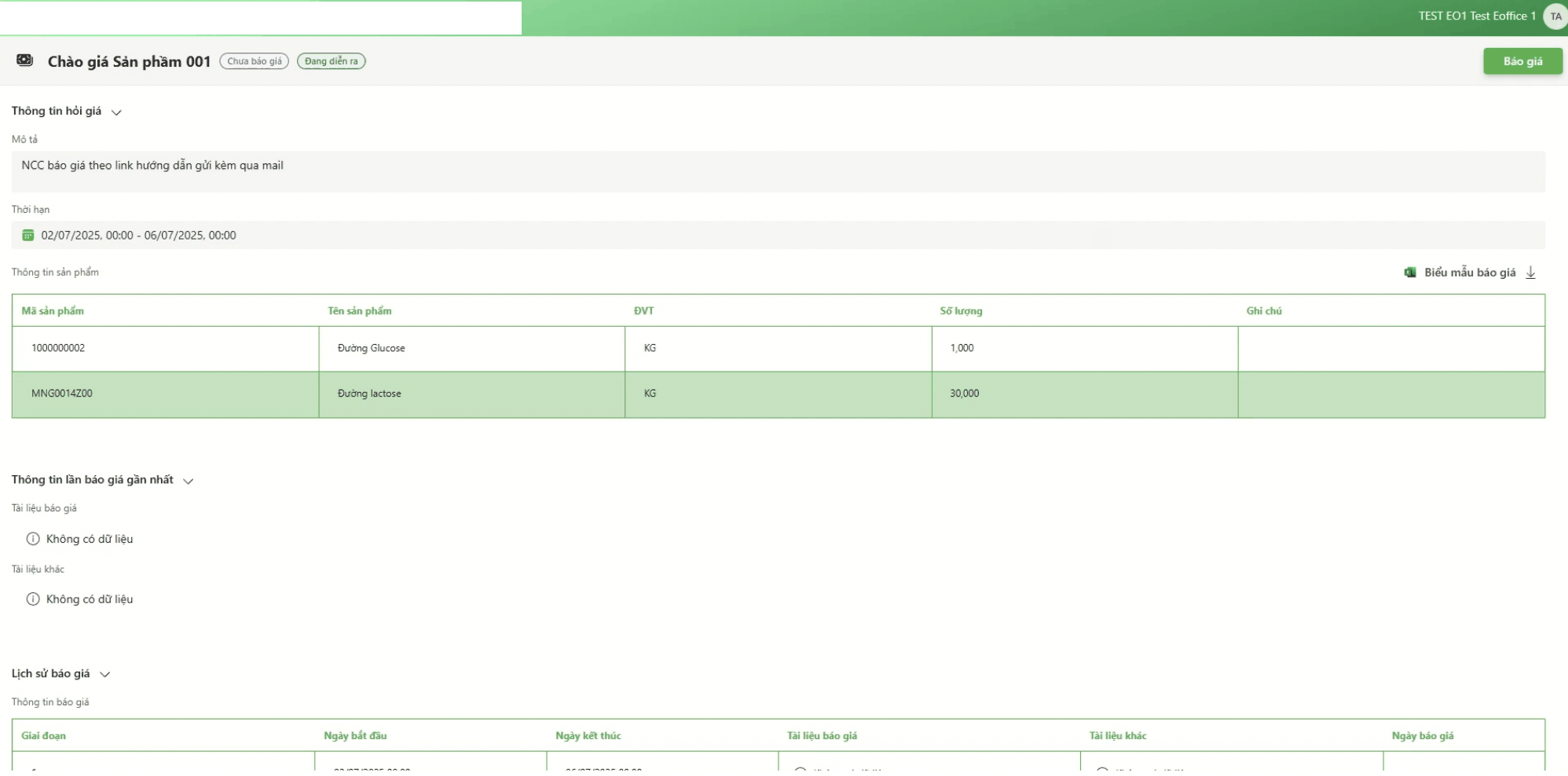Click info icon under Tài liệu báo giá
The image size is (1568, 776).
click(33, 539)
